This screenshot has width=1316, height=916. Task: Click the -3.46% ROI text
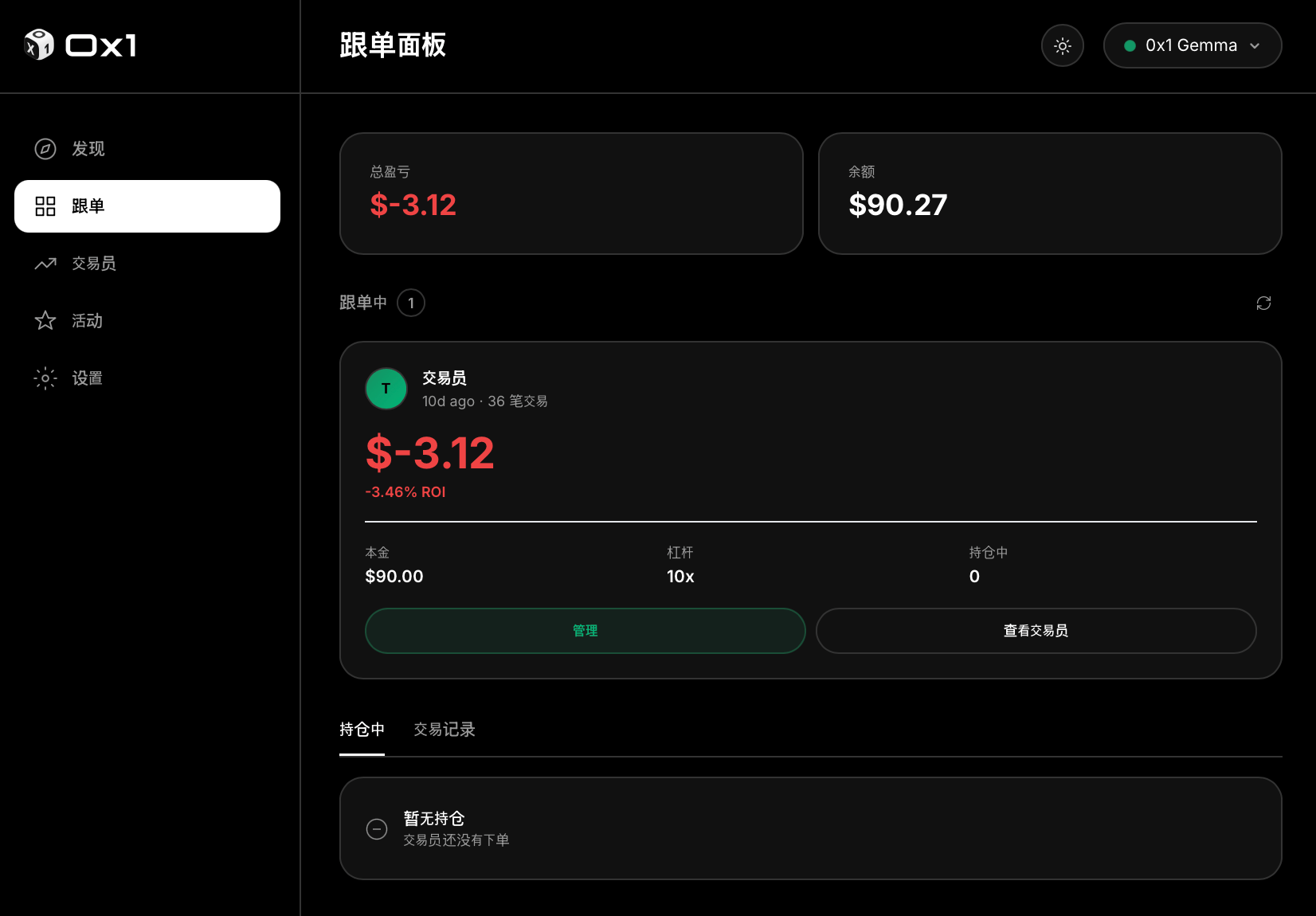(405, 492)
